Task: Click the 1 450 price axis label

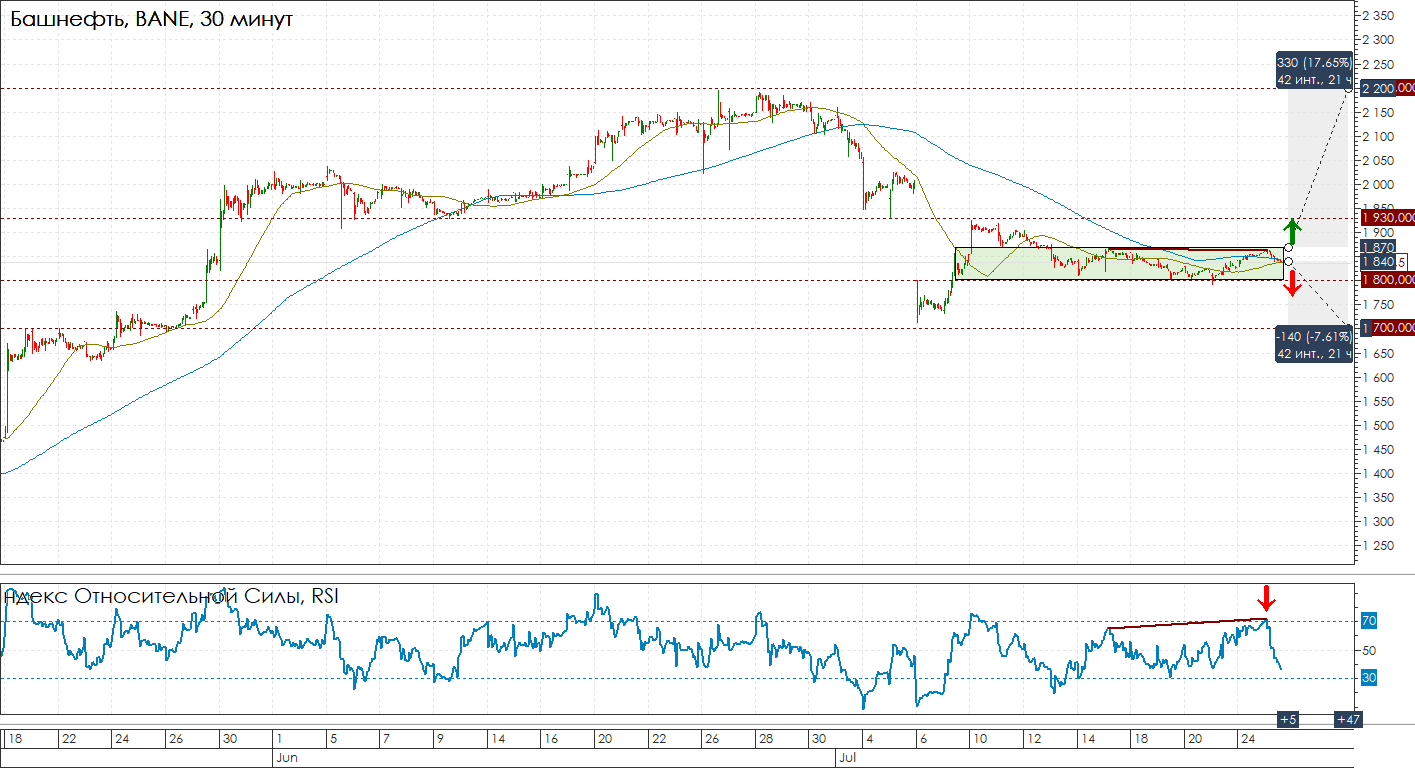Action: click(1378, 449)
